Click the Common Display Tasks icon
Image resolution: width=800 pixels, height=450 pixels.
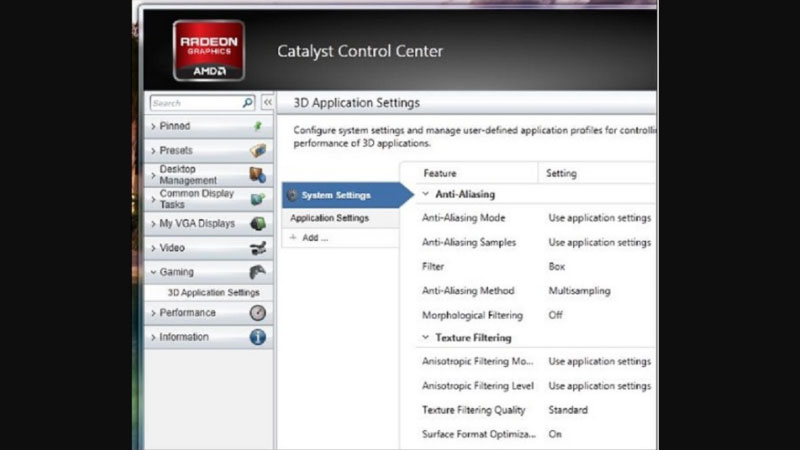coord(257,199)
